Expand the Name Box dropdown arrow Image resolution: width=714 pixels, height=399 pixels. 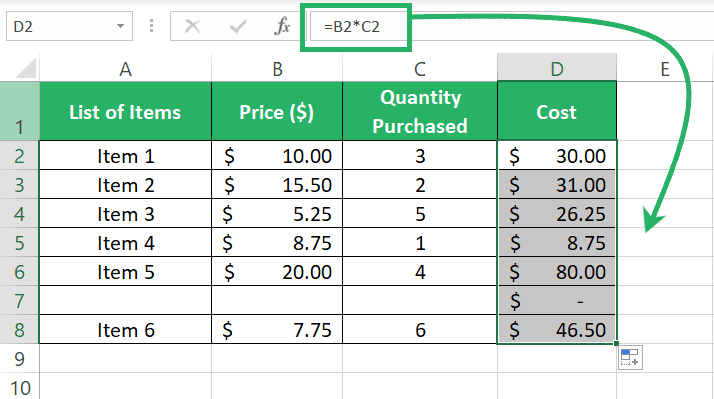pyautogui.click(x=120, y=26)
